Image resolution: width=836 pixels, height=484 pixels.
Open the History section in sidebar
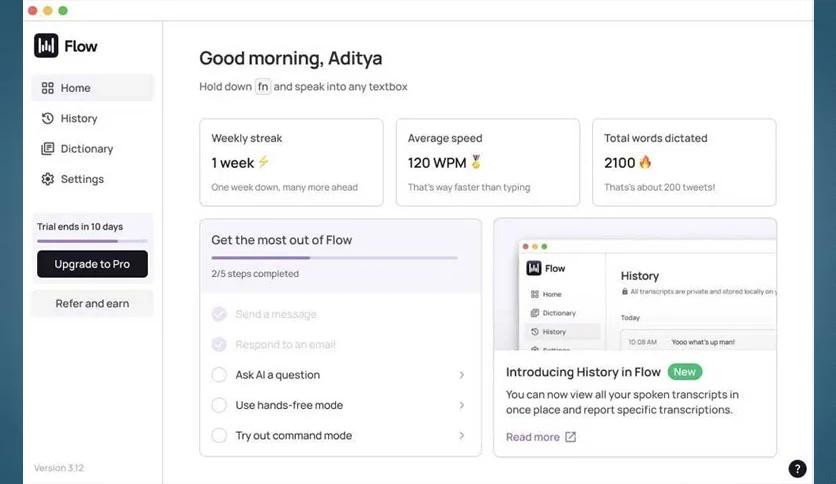(x=78, y=118)
